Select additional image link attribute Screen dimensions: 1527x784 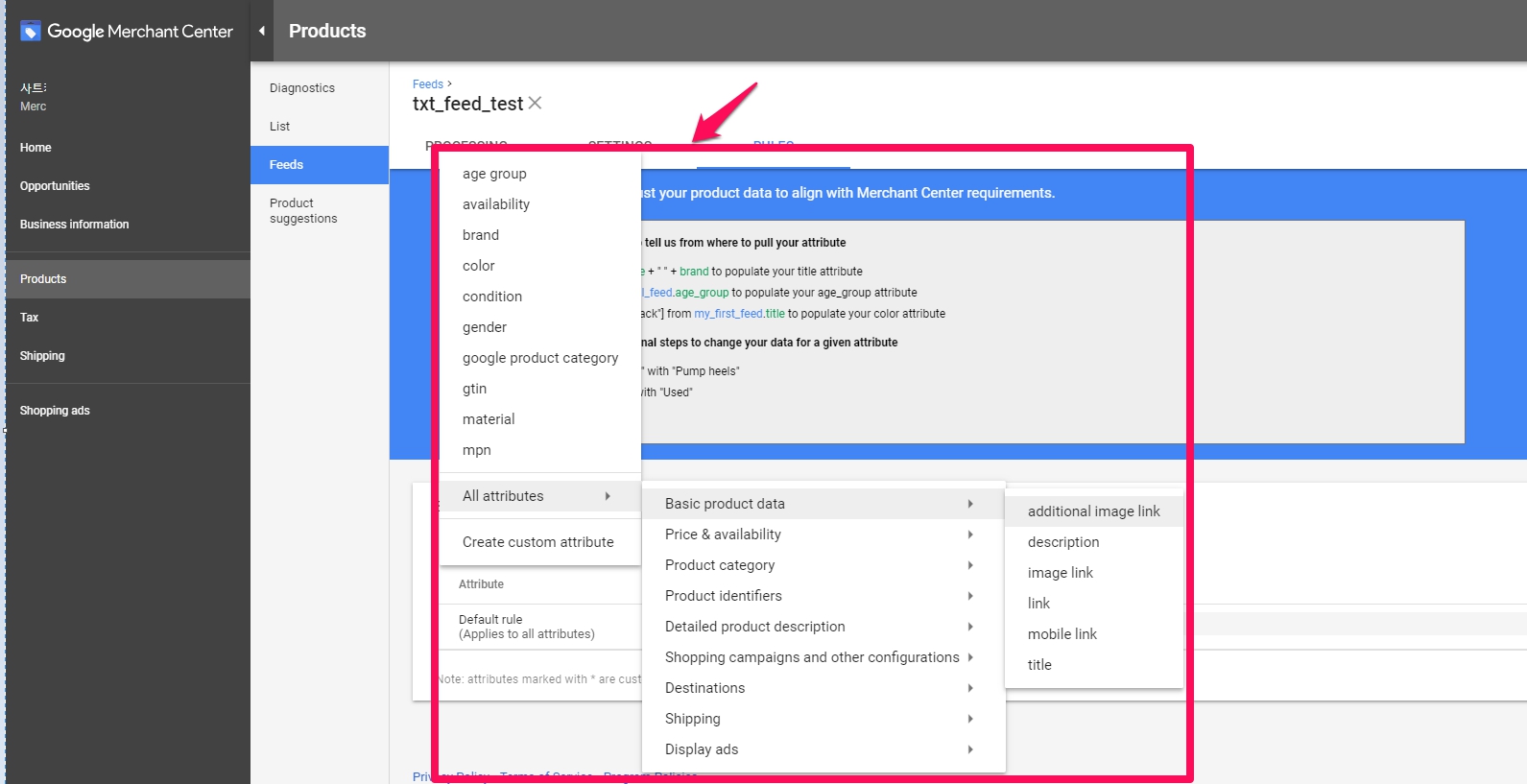coord(1093,511)
